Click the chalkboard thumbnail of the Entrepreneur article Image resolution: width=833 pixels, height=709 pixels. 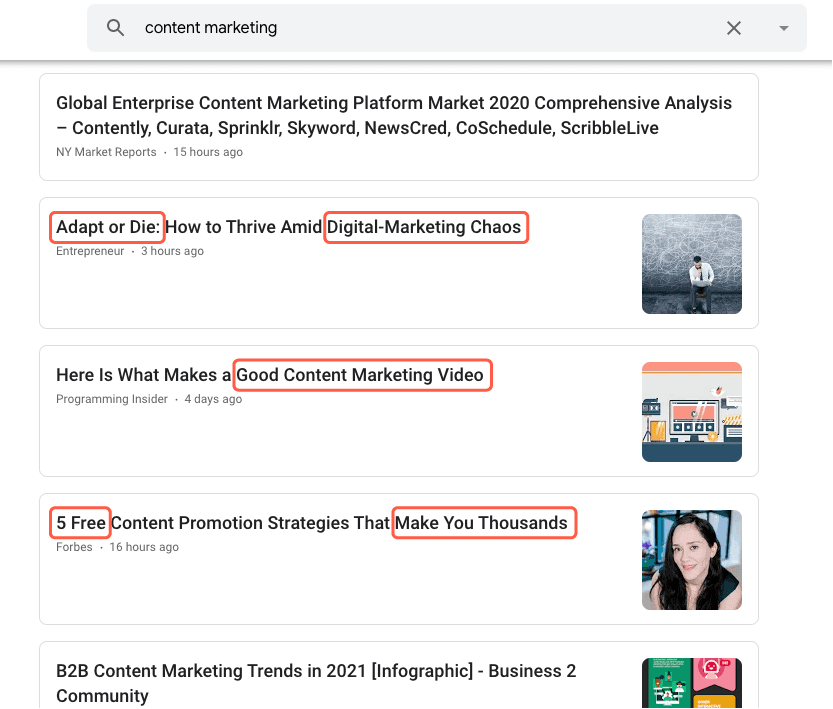click(691, 264)
